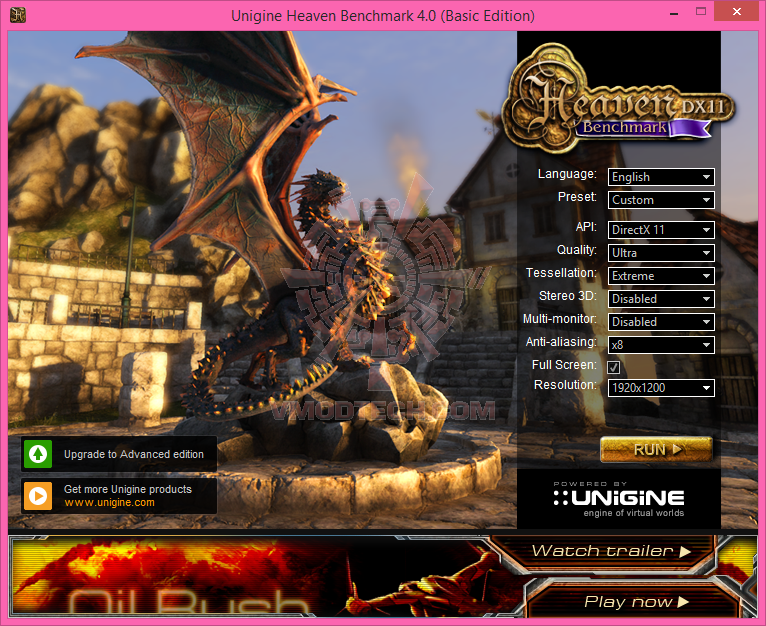Image resolution: width=766 pixels, height=626 pixels.
Task: Open the Quality dropdown set to Ultra
Action: tap(661, 253)
